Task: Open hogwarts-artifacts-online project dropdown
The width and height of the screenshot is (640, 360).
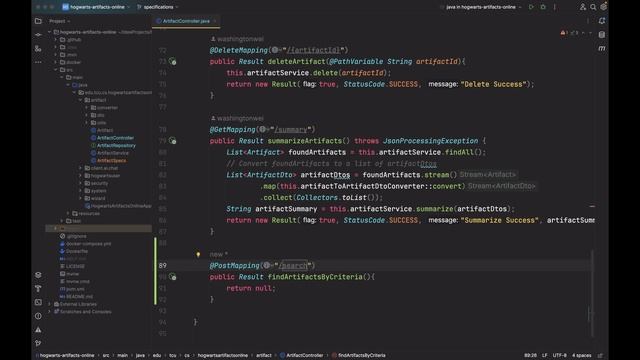Action: tap(96, 7)
